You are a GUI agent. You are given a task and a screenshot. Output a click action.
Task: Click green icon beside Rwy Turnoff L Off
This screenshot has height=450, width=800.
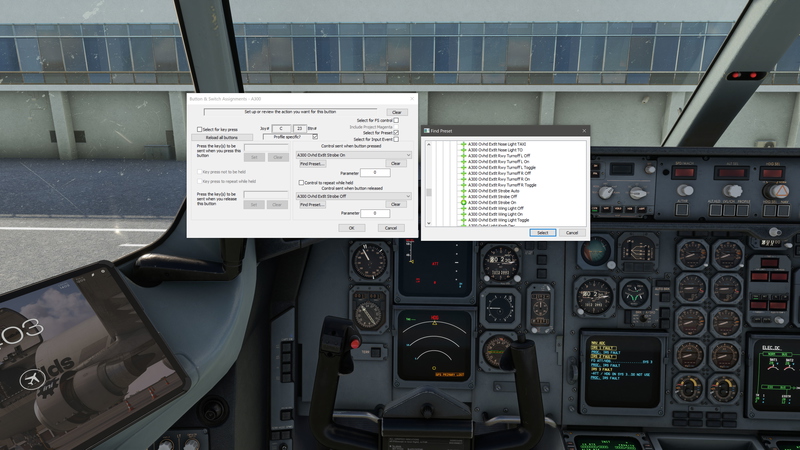(x=463, y=156)
